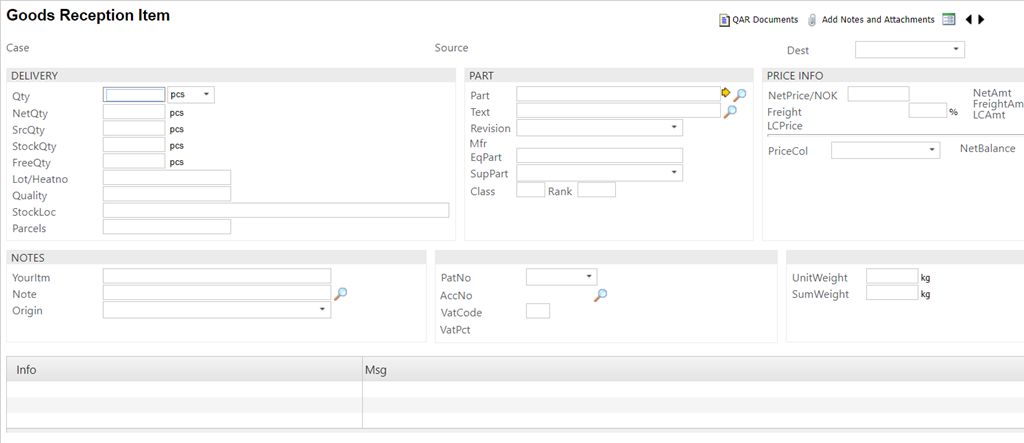This screenshot has height=443, width=1024.
Task: Expand the PatNo dropdown
Action: pos(588,276)
